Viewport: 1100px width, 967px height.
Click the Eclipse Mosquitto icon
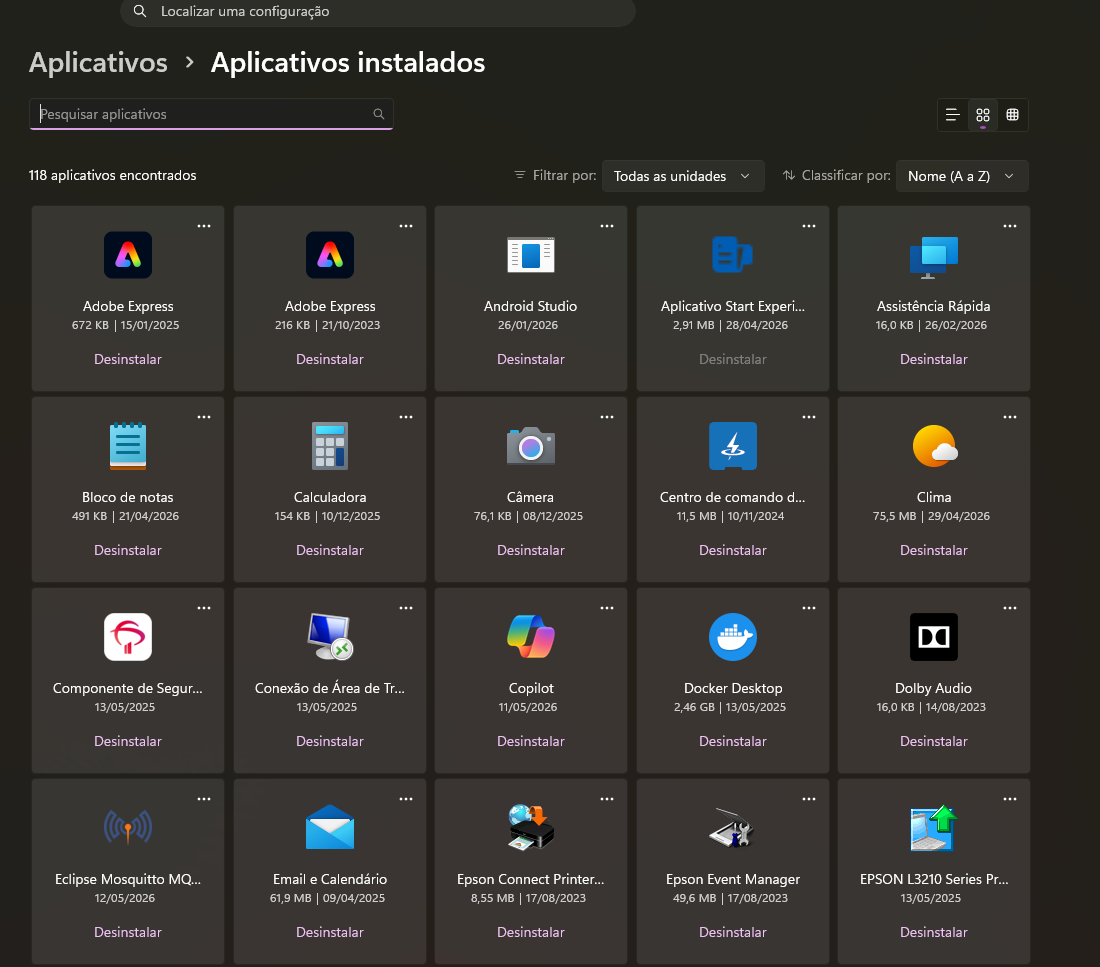[x=128, y=827]
